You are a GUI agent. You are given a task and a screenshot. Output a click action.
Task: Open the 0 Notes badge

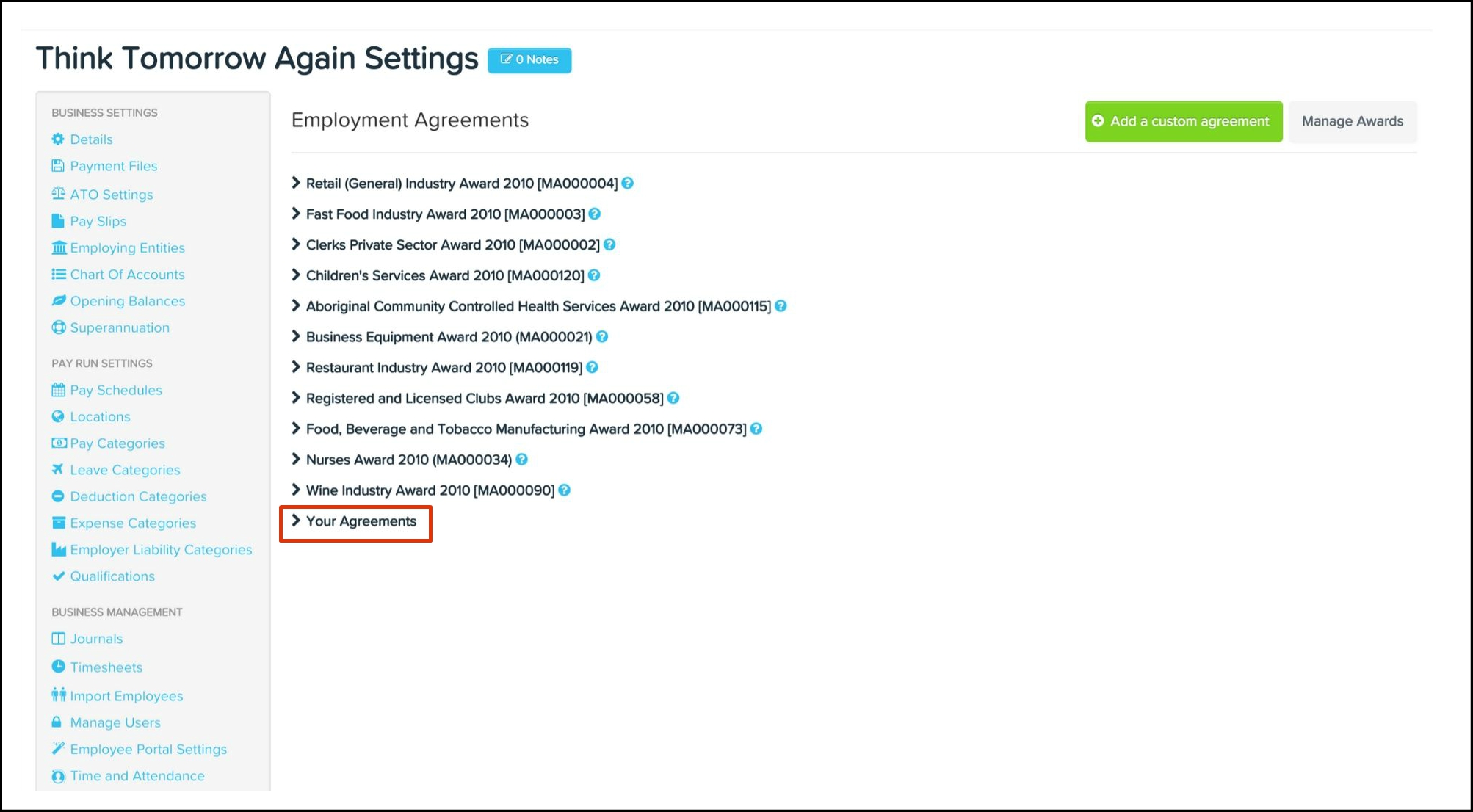pyautogui.click(x=529, y=59)
